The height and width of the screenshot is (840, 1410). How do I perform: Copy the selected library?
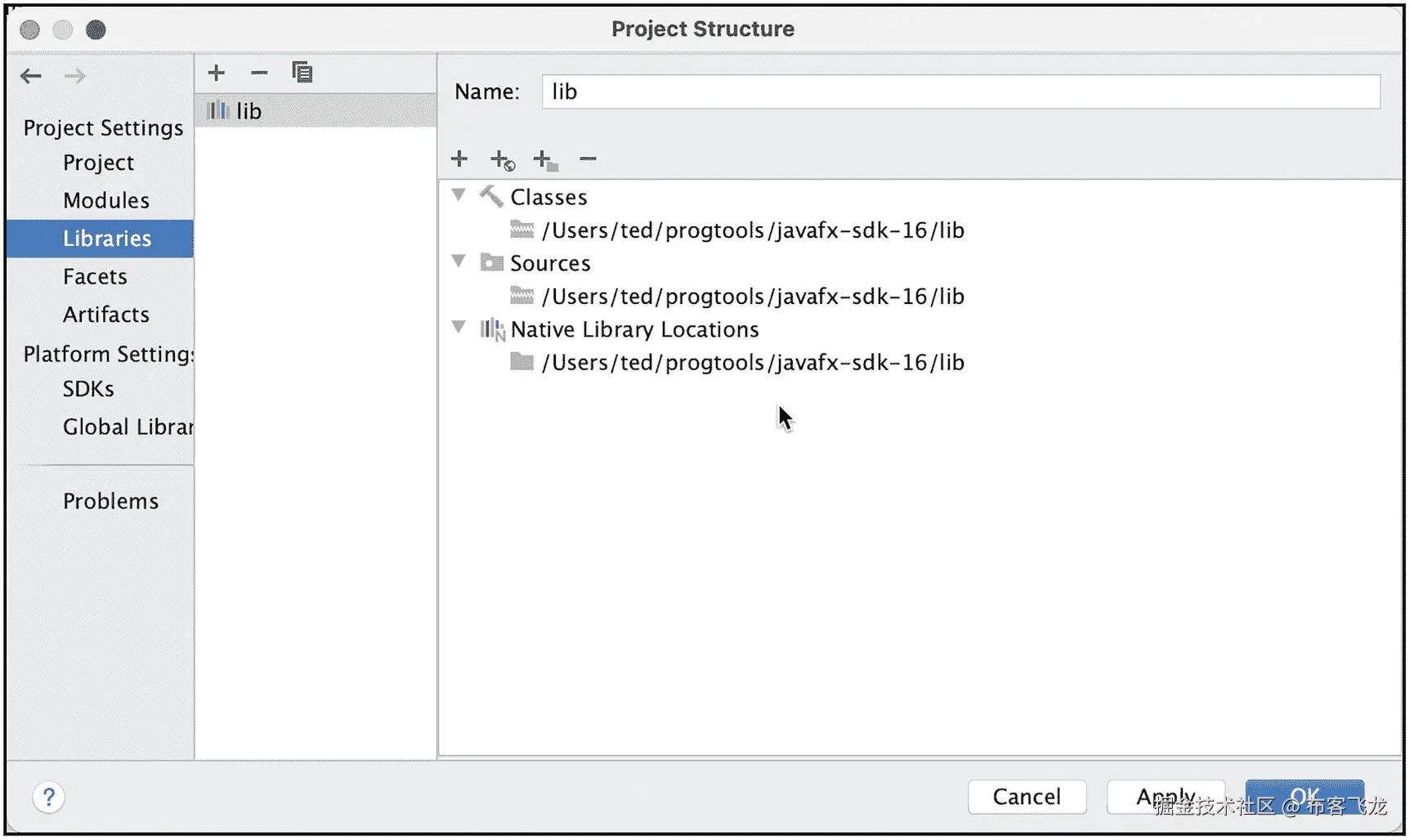point(302,73)
